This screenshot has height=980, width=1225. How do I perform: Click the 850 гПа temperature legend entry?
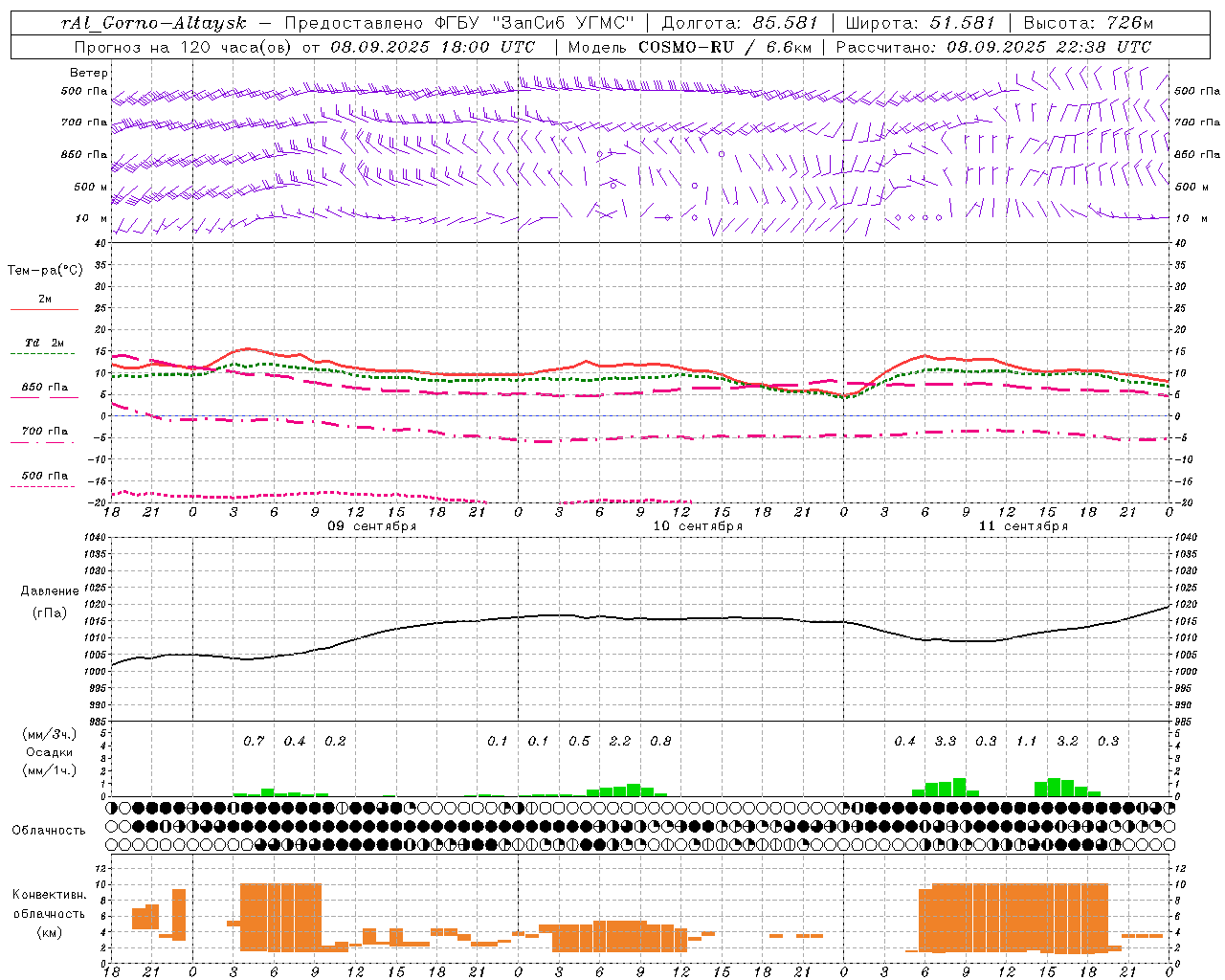pos(44,388)
